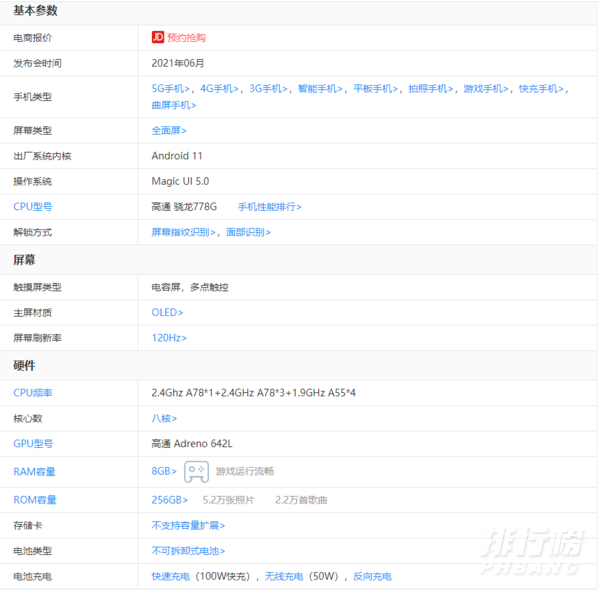
Task: Click the 2021年06月 release date text
Action: [178, 63]
